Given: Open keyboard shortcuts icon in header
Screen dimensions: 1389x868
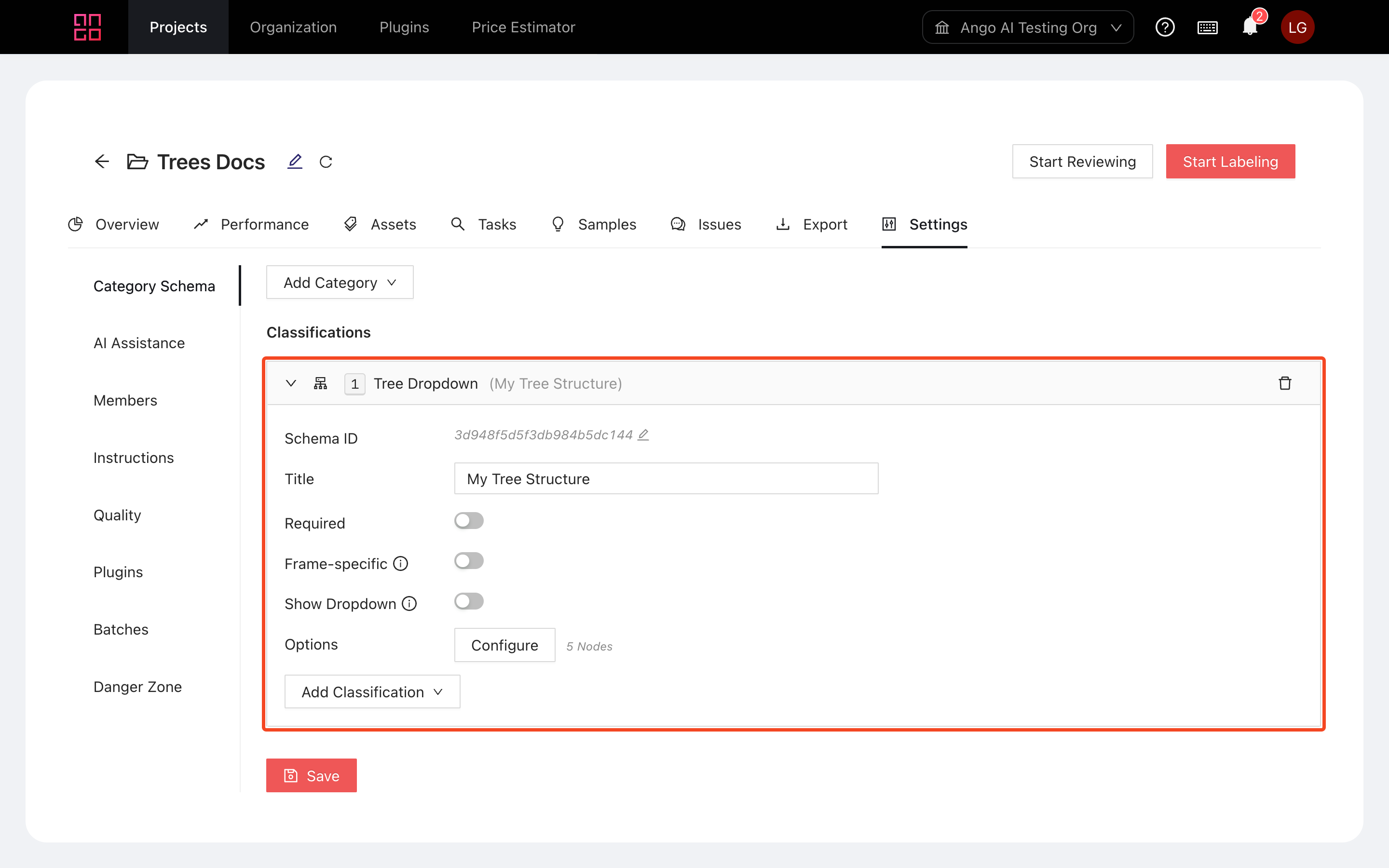Looking at the screenshot, I should pyautogui.click(x=1207, y=27).
